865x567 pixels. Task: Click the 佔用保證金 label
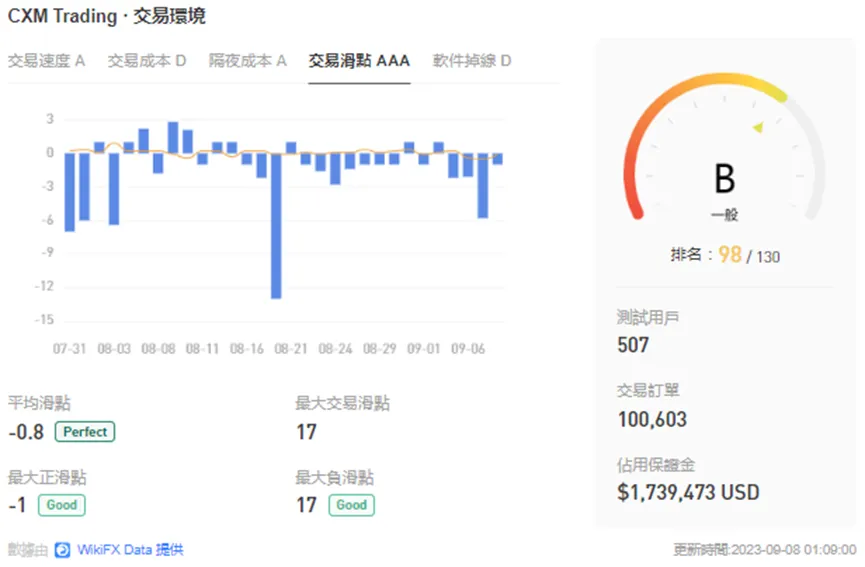point(655,465)
